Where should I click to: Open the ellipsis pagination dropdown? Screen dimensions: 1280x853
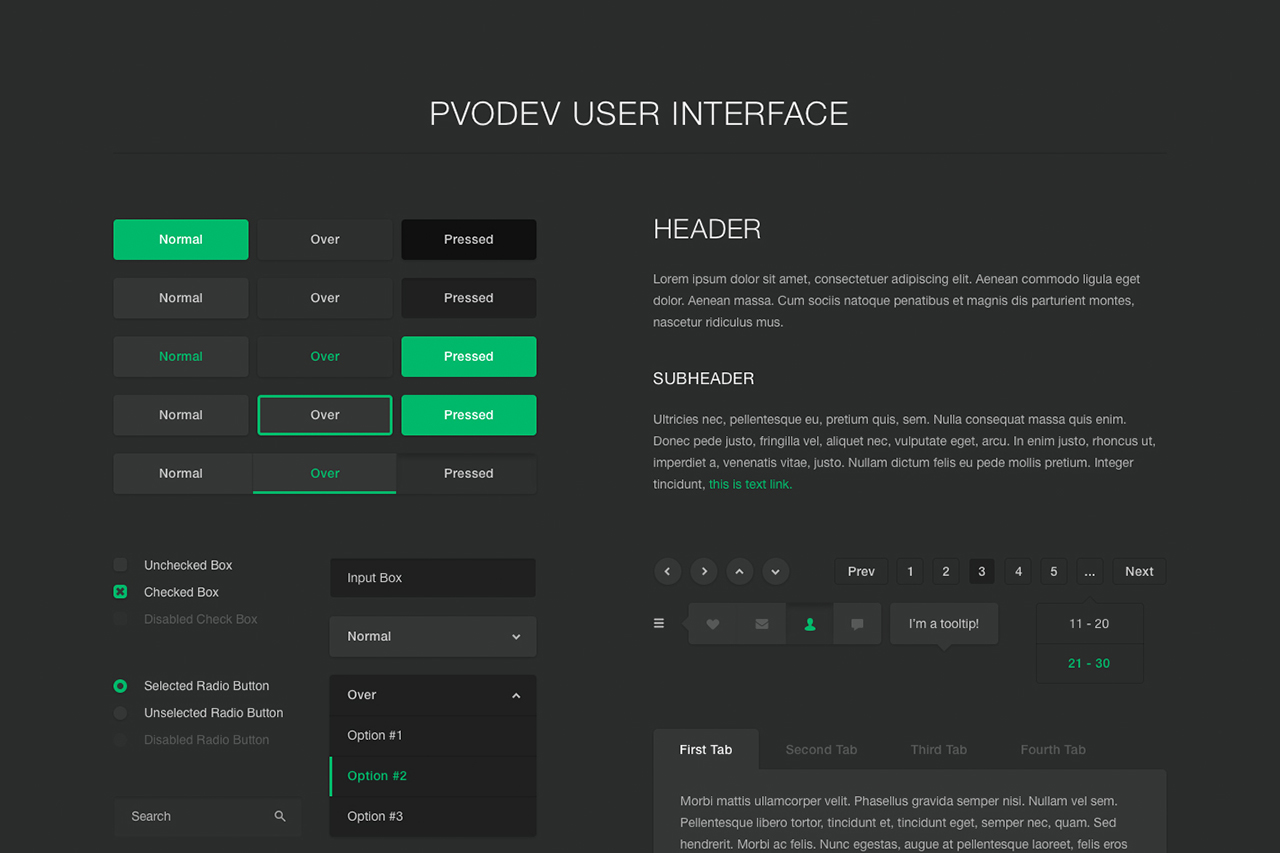click(x=1089, y=571)
